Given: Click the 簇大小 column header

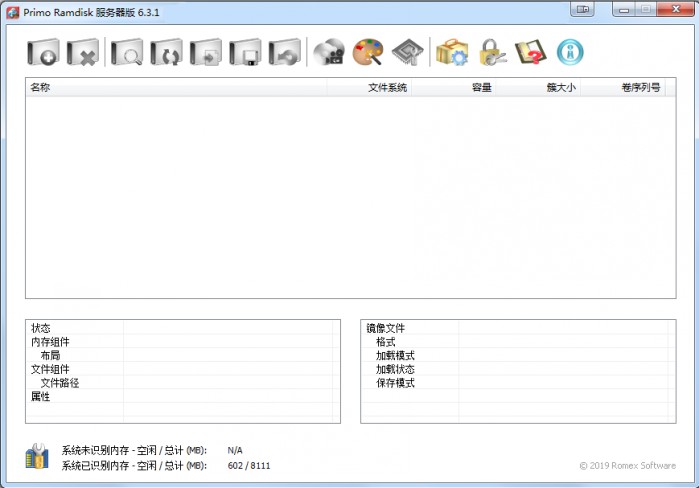Looking at the screenshot, I should point(538,87).
